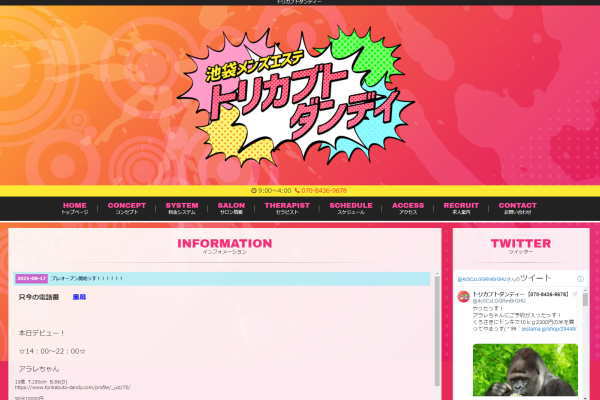Screen dimensions: 600x400
Task: Click the clock icon beside business hours
Action: [253, 190]
